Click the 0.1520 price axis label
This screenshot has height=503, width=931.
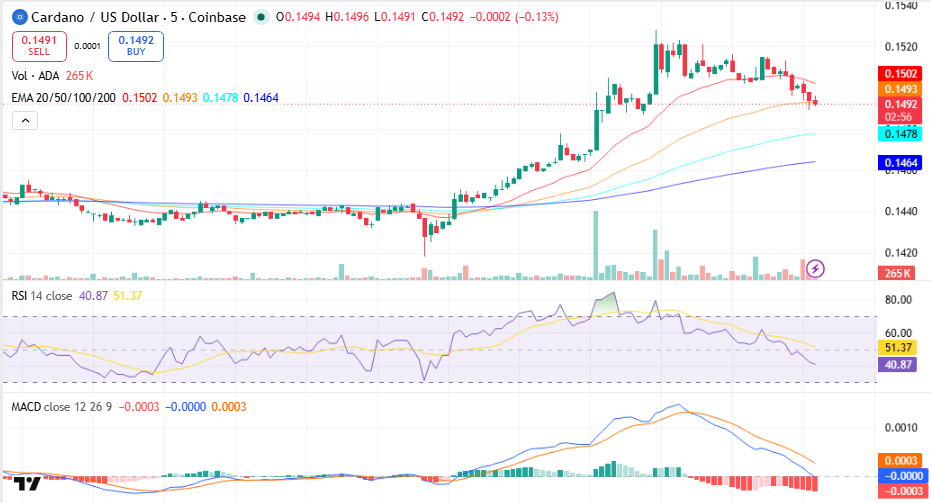[x=901, y=46]
